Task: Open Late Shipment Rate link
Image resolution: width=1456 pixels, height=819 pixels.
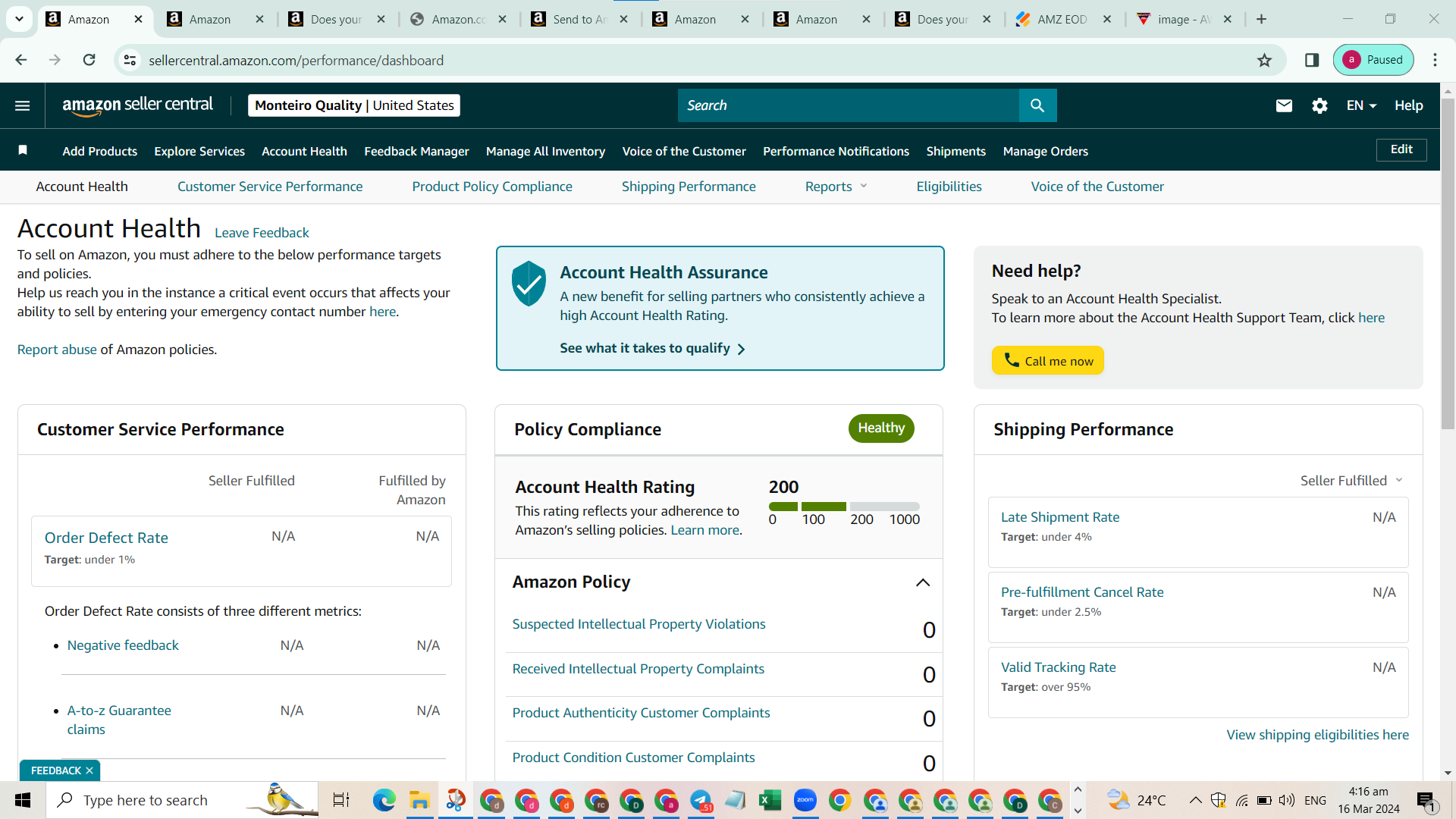Action: 1060,517
